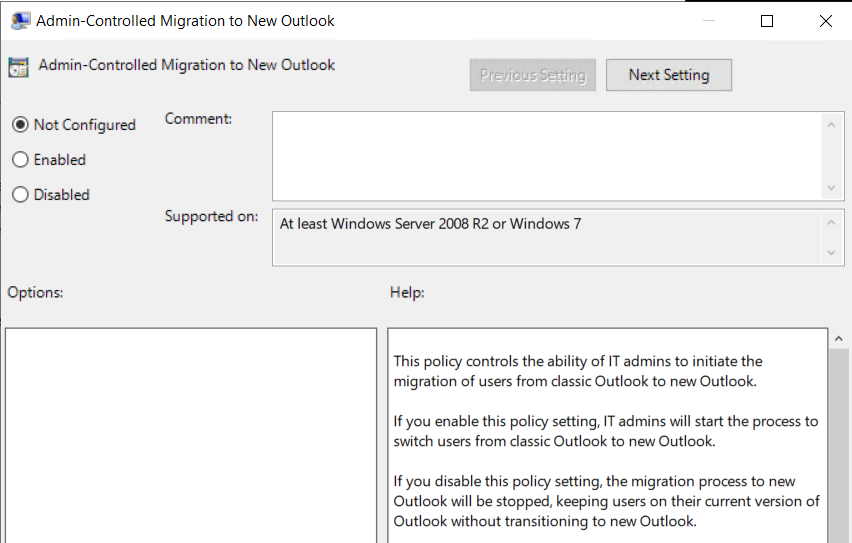Minimize the policy settings window

(x=709, y=21)
